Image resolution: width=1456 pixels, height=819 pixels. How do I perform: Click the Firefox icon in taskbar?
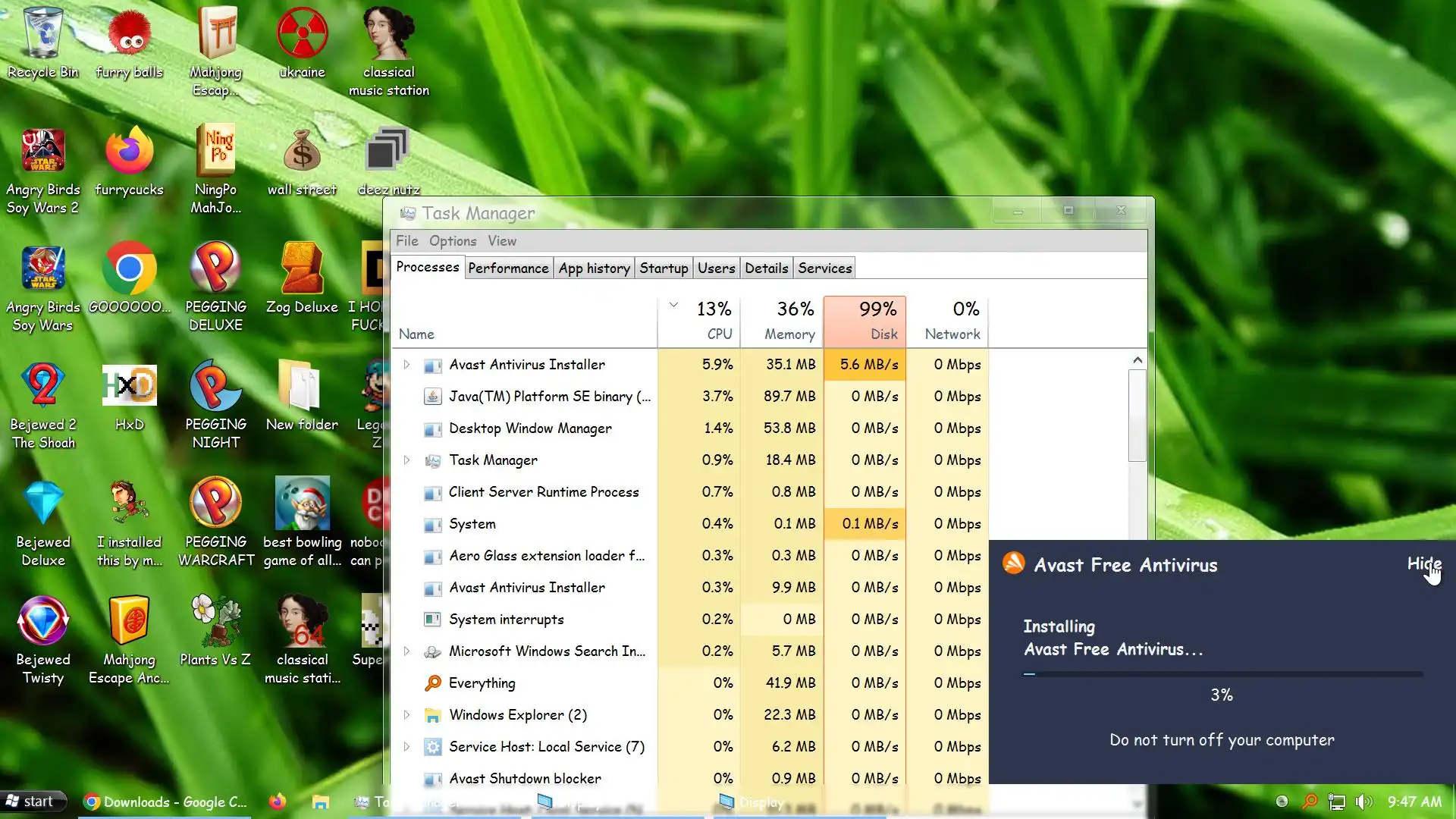(x=278, y=802)
